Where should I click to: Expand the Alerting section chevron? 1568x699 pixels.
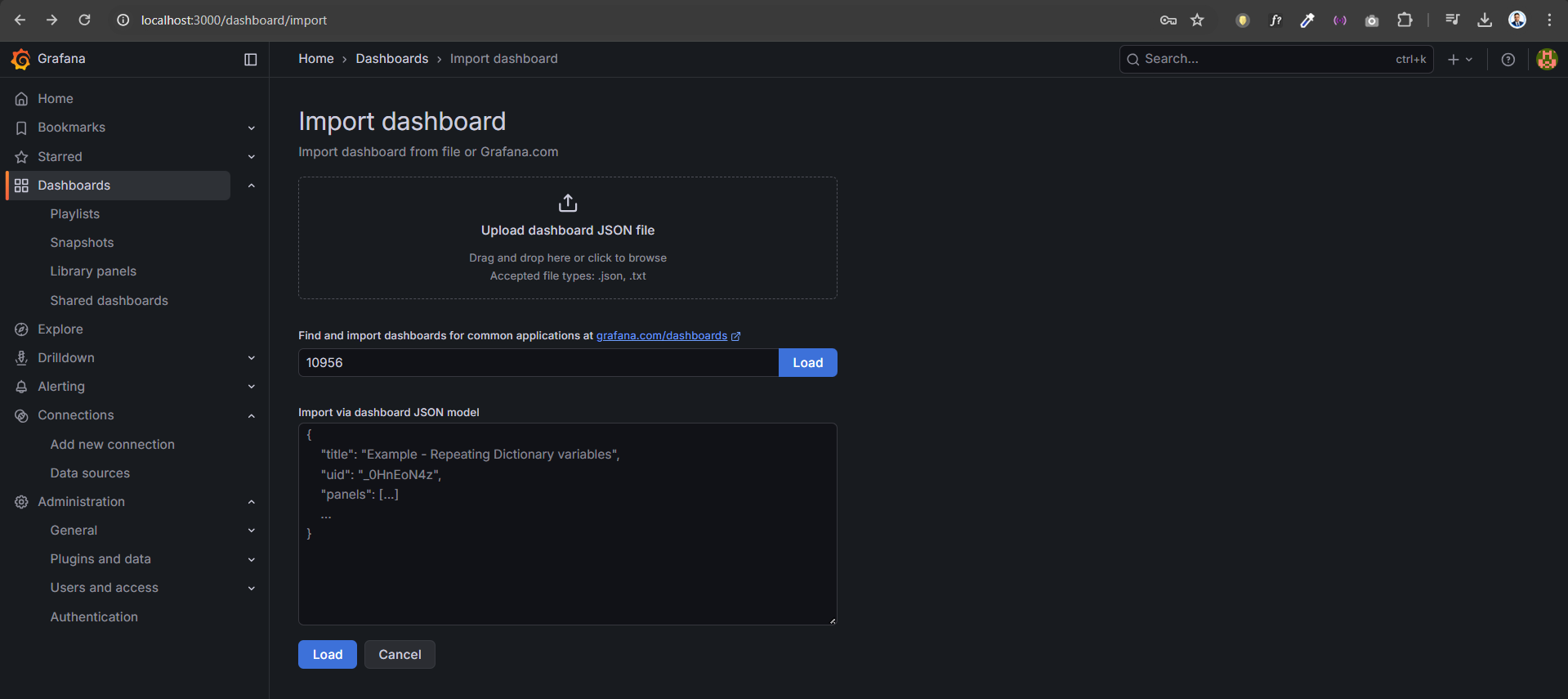(252, 387)
